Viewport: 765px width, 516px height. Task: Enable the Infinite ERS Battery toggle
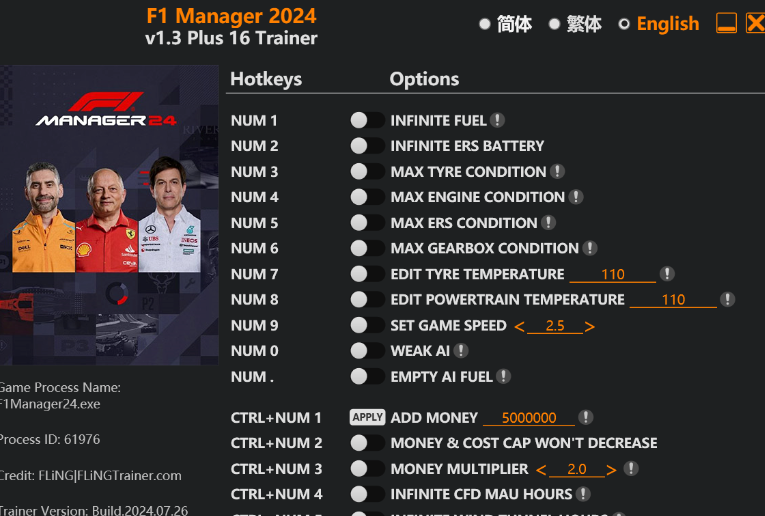367,146
